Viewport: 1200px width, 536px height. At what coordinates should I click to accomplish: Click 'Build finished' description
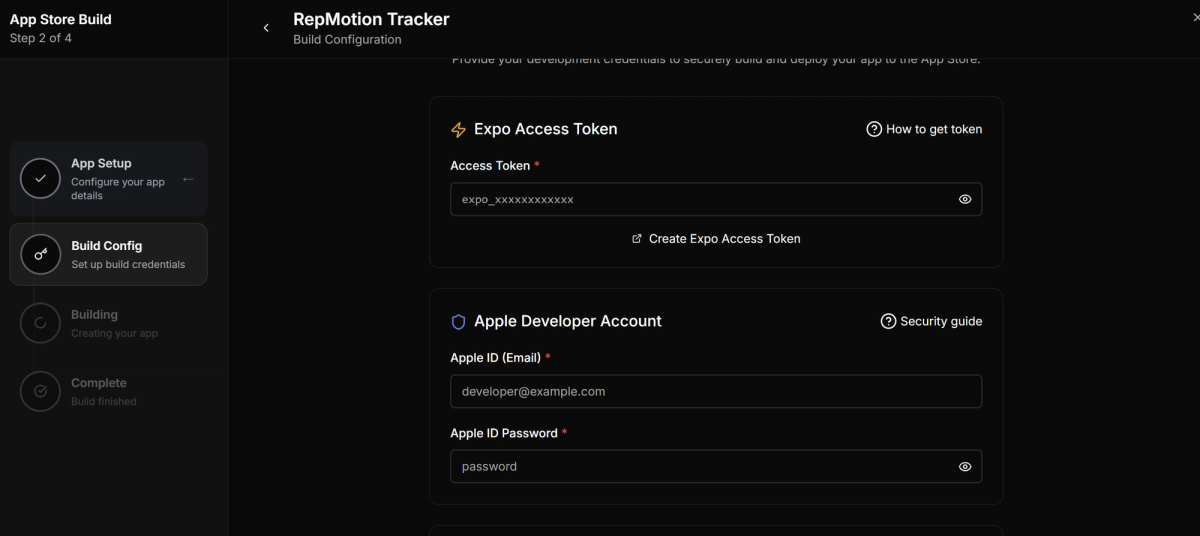[x=104, y=402]
